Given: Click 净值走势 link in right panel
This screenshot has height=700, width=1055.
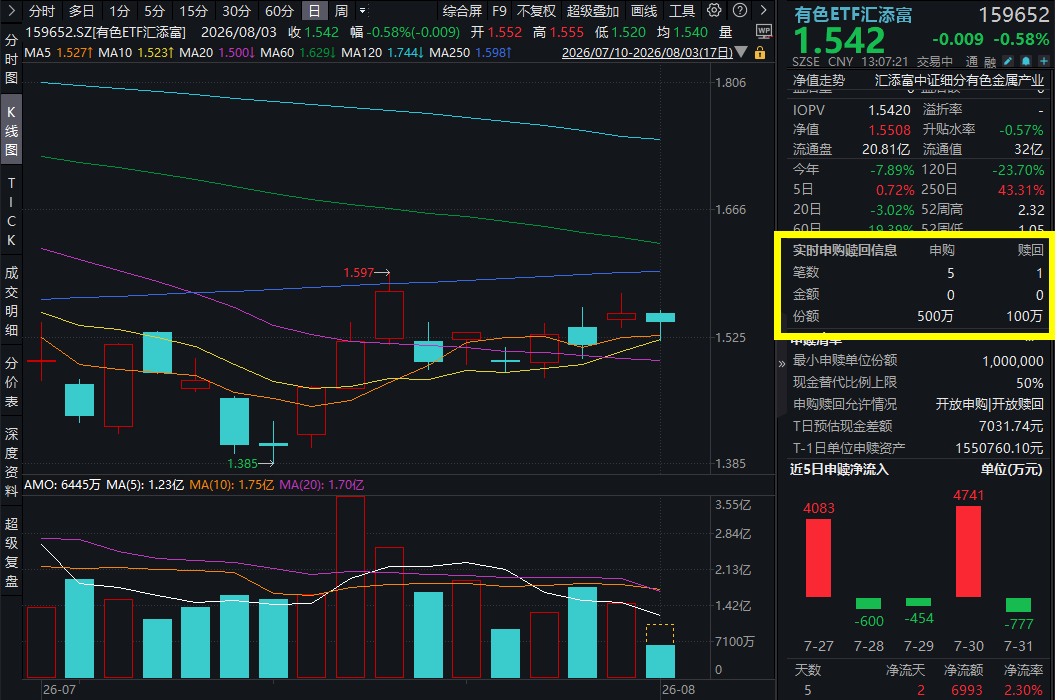Looking at the screenshot, I should (819, 80).
